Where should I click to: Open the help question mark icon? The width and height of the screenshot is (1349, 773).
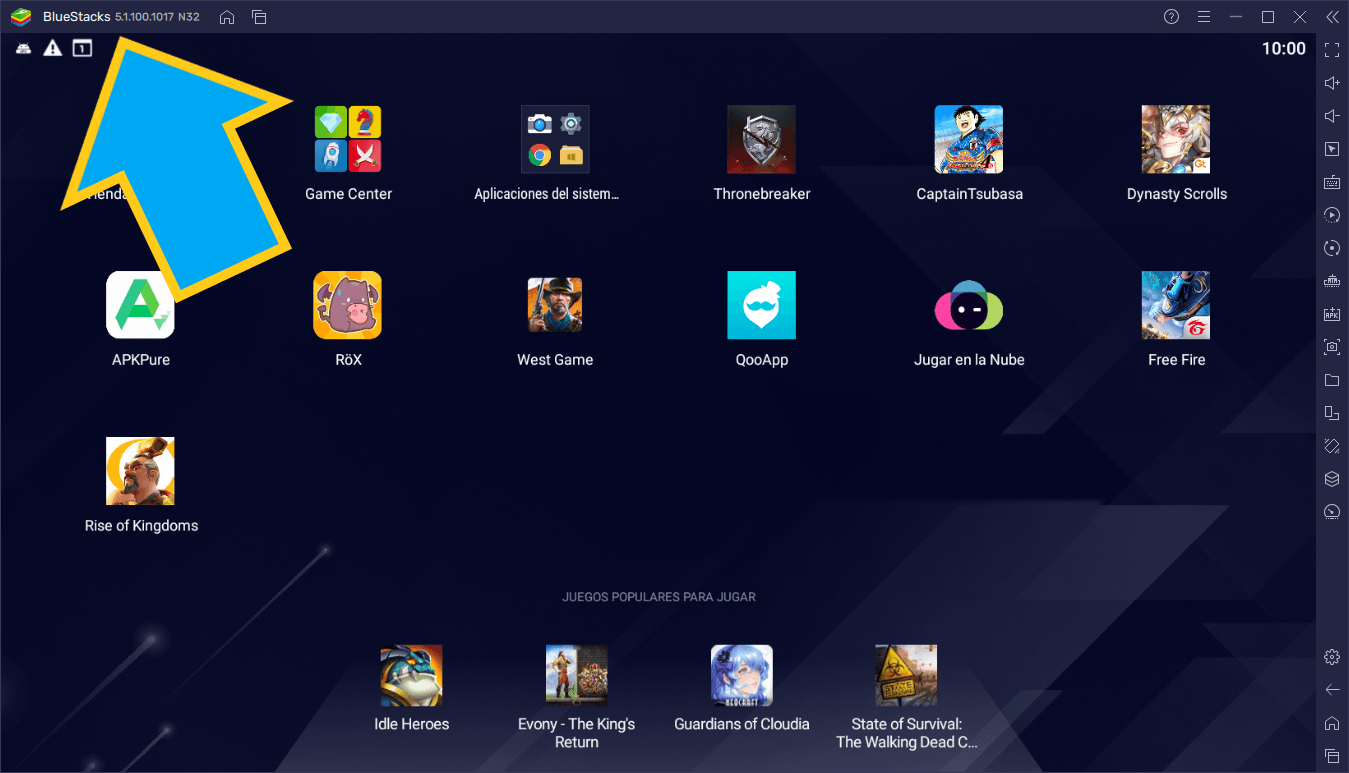(x=1172, y=17)
